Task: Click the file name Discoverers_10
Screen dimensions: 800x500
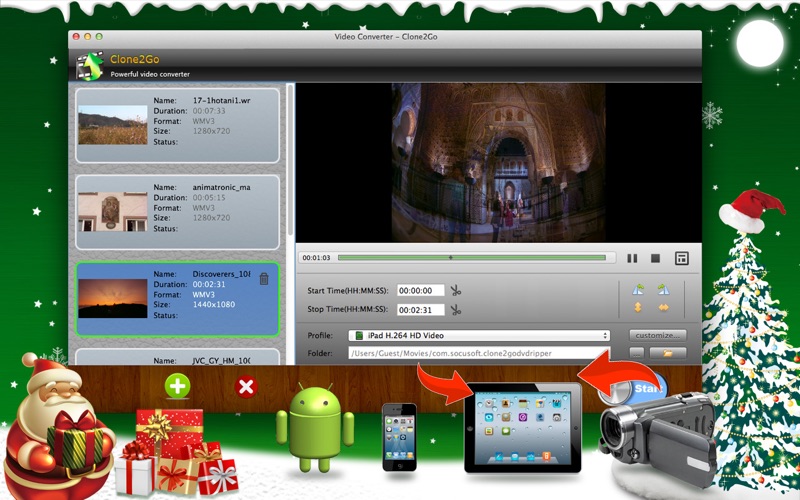Action: tap(221, 274)
